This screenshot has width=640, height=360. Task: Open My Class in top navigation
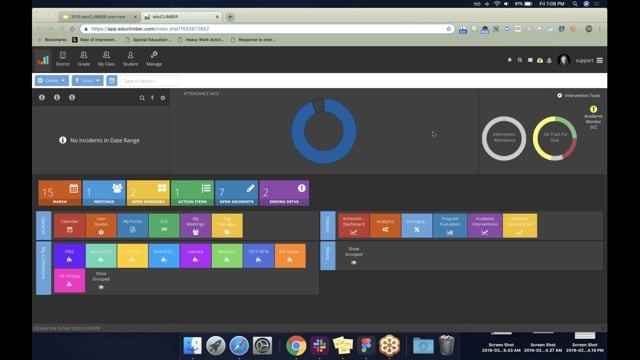coord(106,59)
